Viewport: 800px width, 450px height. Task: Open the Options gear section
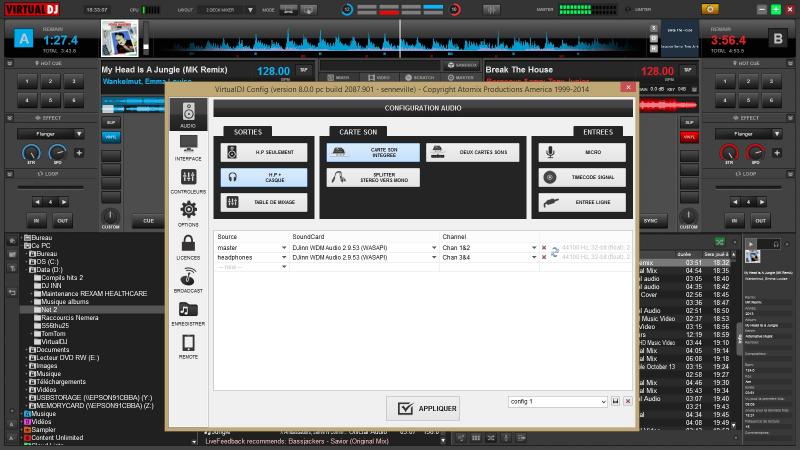click(188, 212)
